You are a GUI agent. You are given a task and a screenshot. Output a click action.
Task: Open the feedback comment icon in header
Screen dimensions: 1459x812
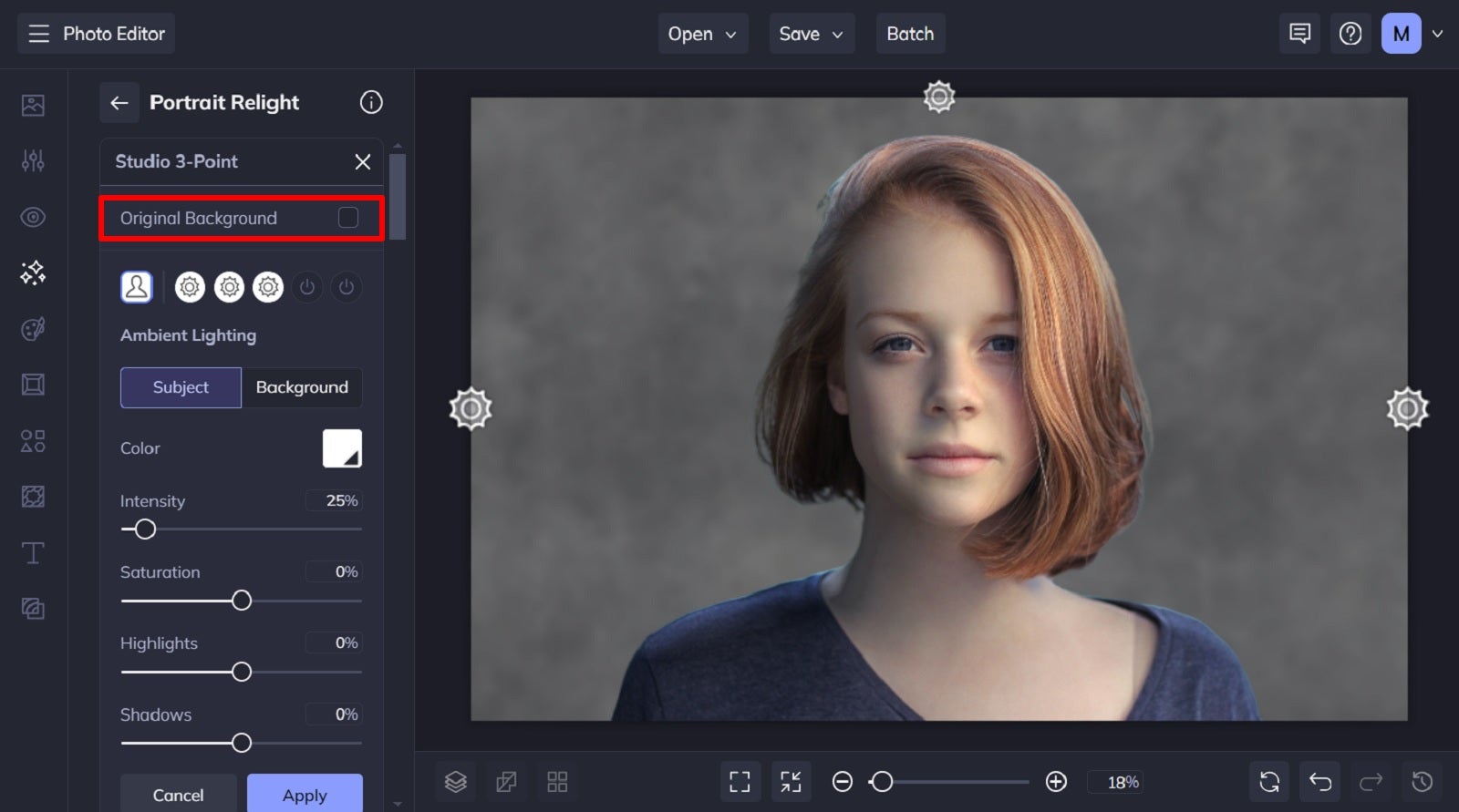pos(1300,34)
